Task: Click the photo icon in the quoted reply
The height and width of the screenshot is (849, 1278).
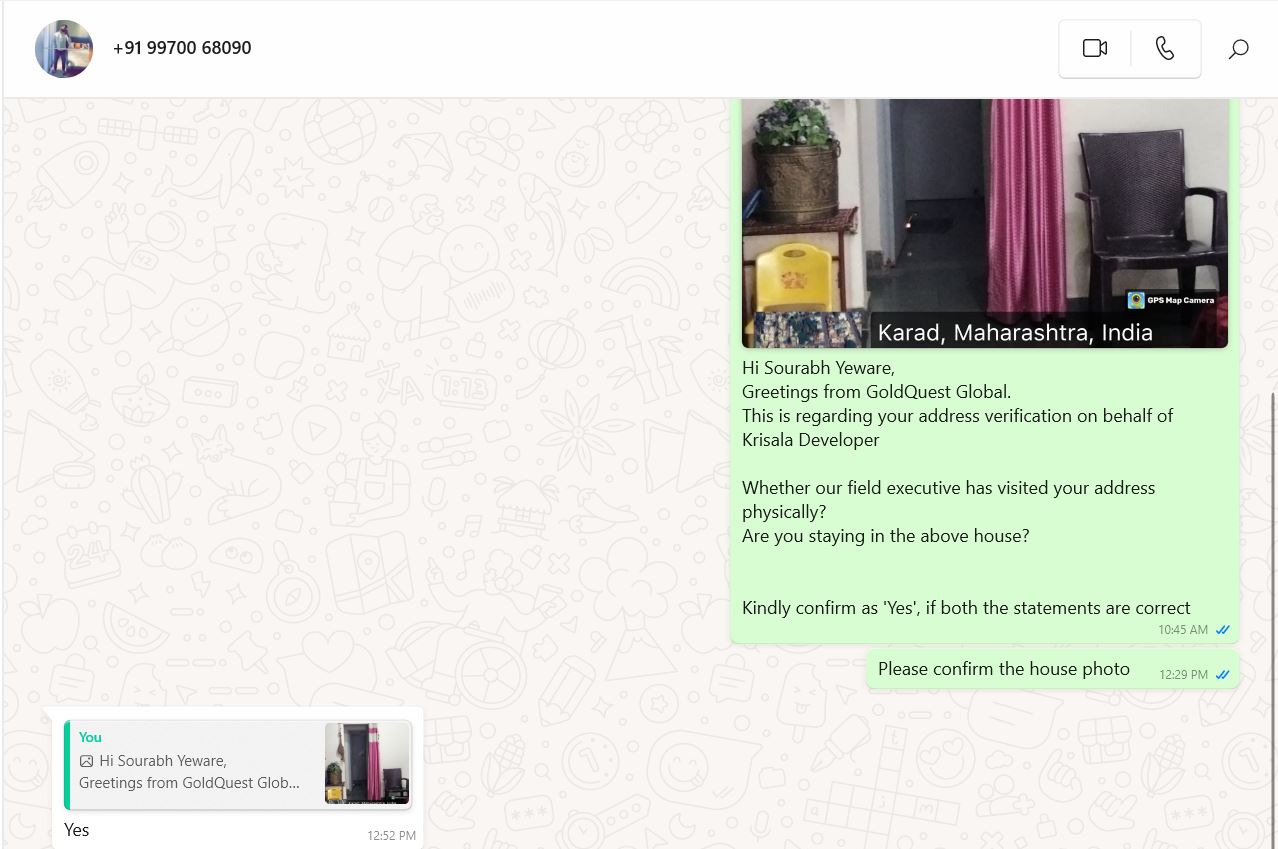Action: [86, 761]
